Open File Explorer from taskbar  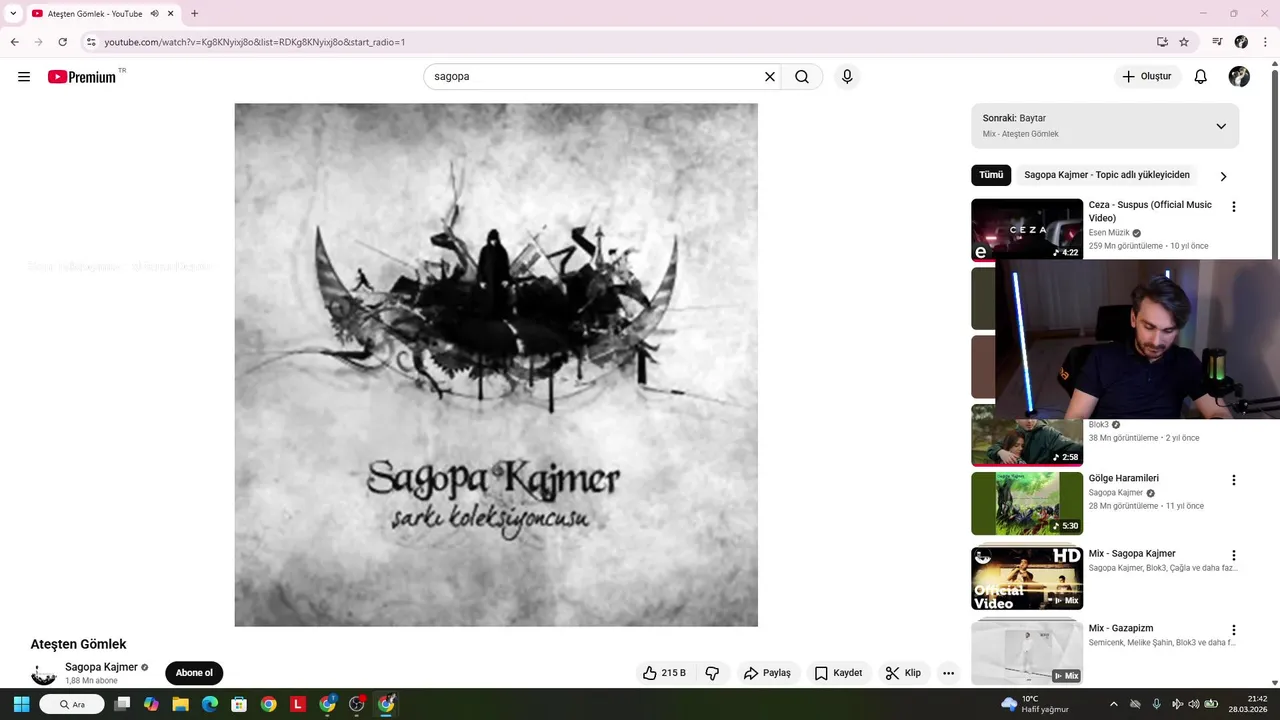point(181,704)
